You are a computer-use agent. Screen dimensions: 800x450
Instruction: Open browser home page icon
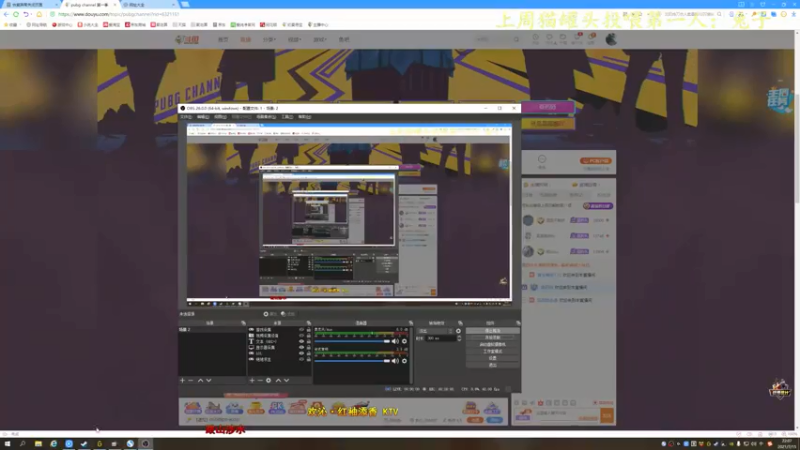(x=39, y=14)
